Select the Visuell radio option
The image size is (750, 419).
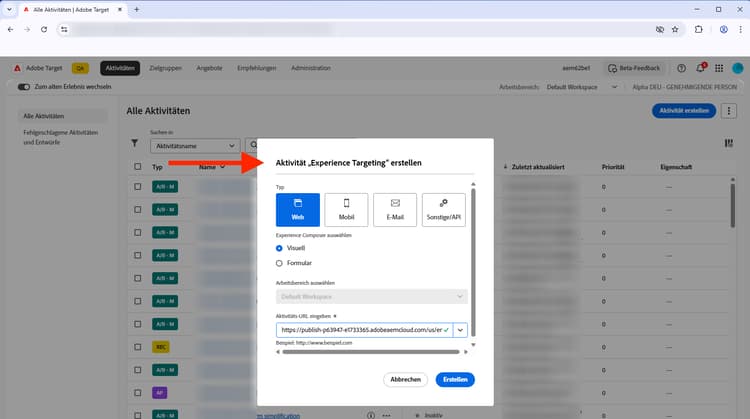pos(279,248)
